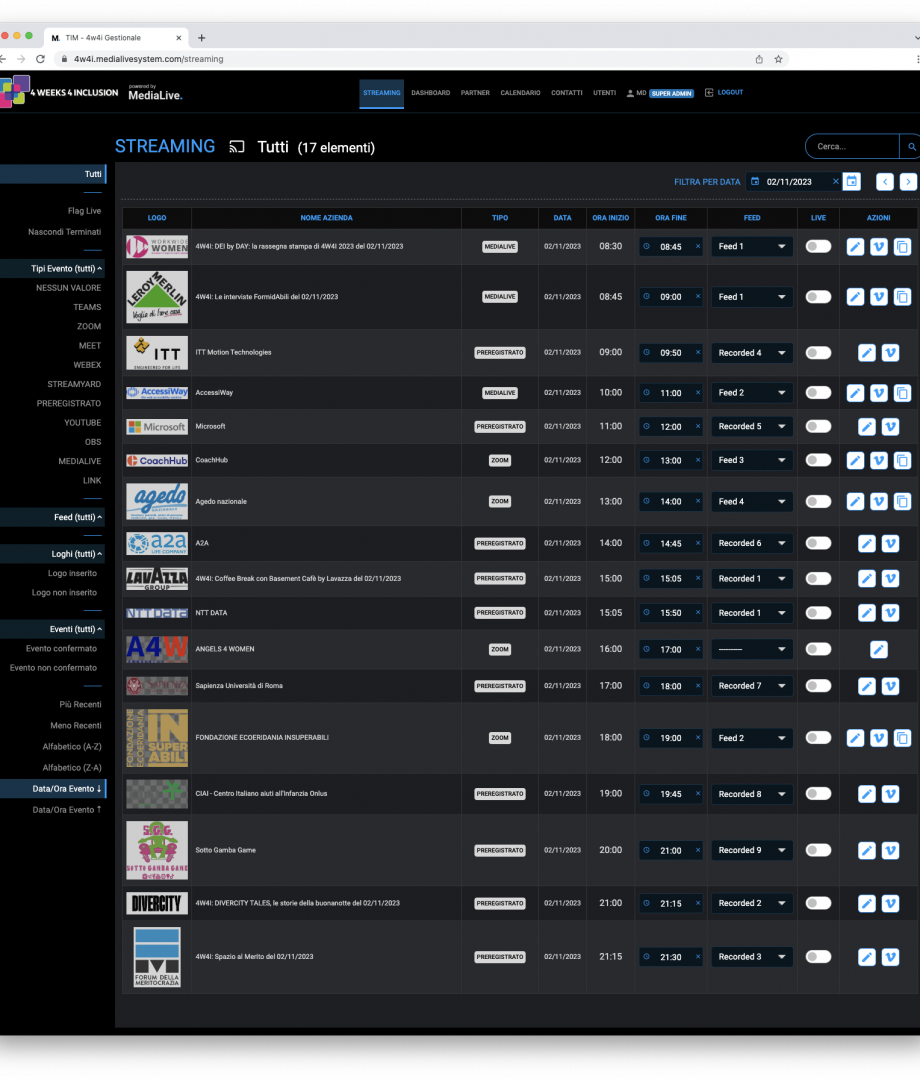920x1080 pixels.
Task: Toggle live switch for ITT Motion Technologies
Action: [818, 353]
